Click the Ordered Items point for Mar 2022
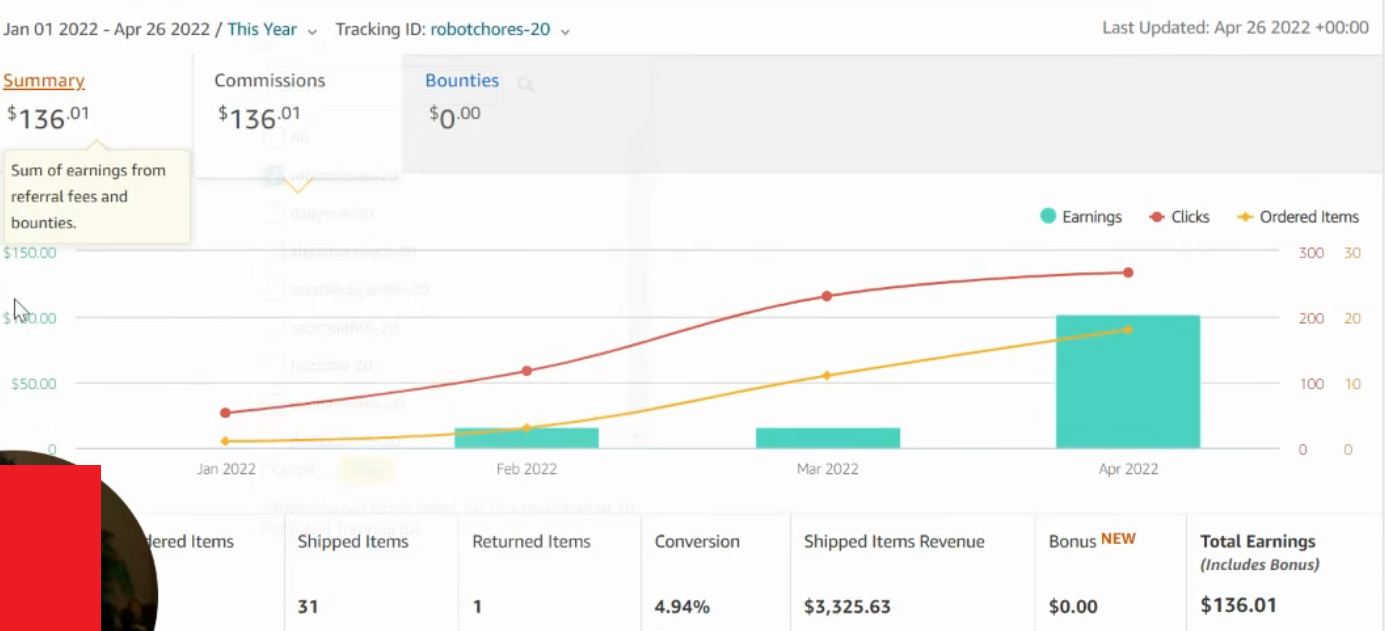This screenshot has height=631, width=1385. pos(827,376)
